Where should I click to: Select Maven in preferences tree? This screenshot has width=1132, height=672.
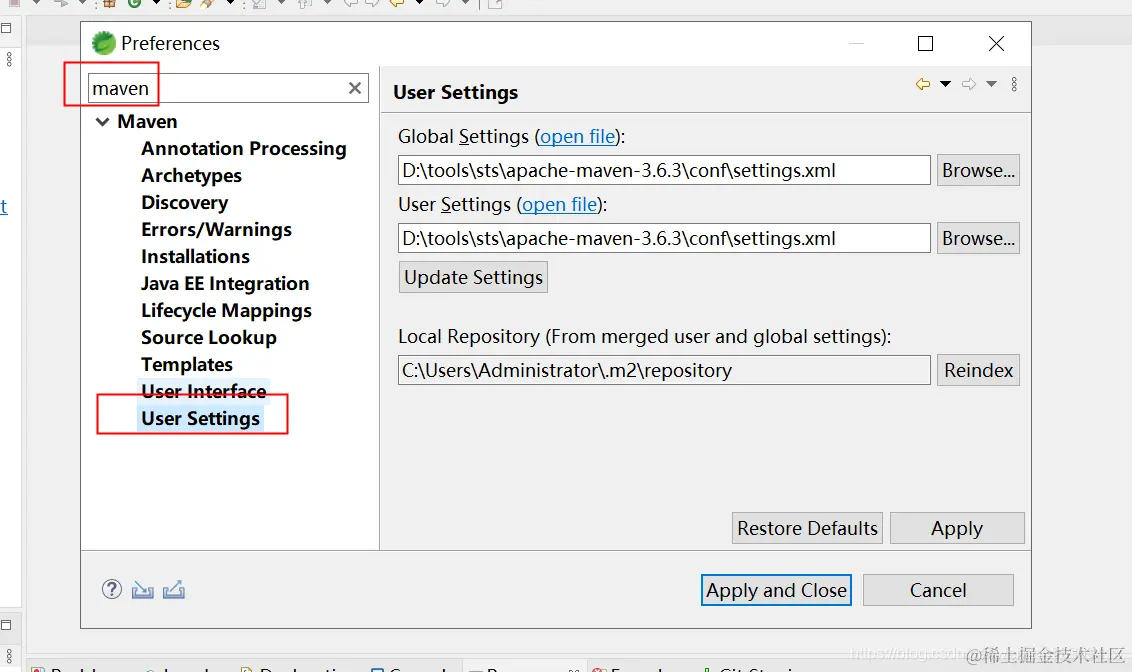pos(147,121)
